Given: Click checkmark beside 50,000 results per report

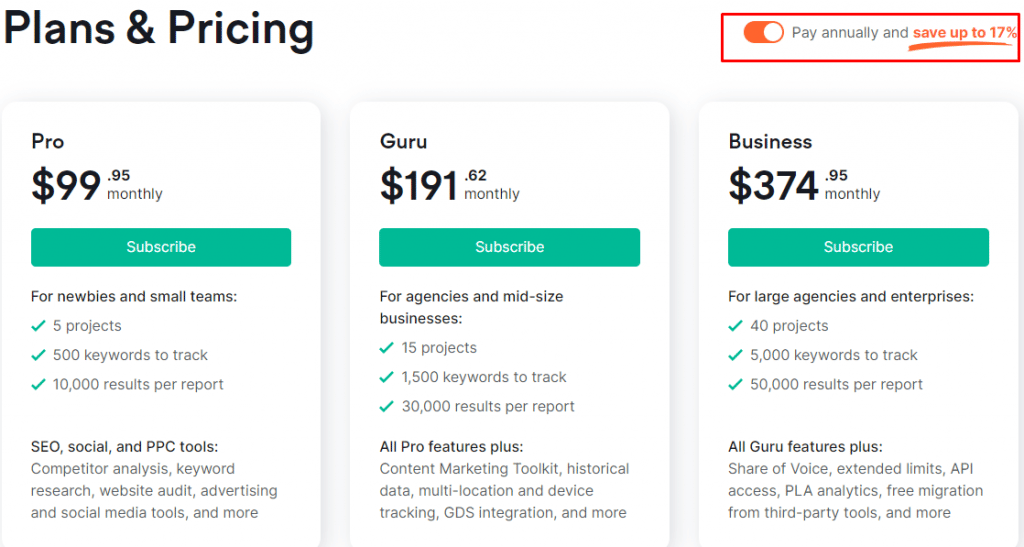Looking at the screenshot, I should (736, 384).
